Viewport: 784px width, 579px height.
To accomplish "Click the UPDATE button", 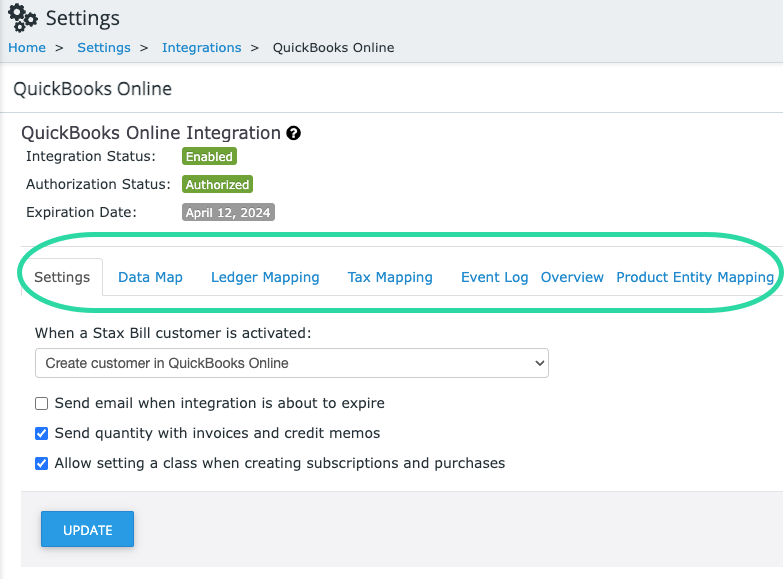I will (88, 529).
